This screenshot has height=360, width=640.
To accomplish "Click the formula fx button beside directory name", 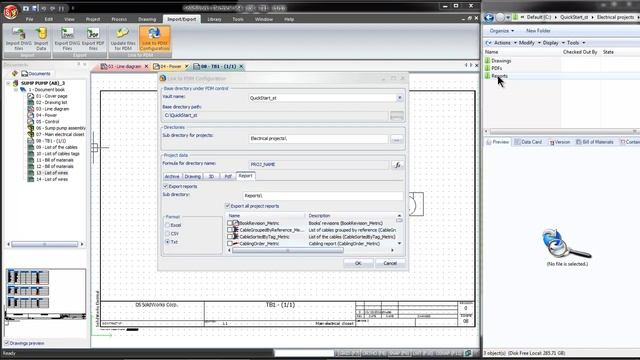I will pyautogui.click(x=397, y=164).
